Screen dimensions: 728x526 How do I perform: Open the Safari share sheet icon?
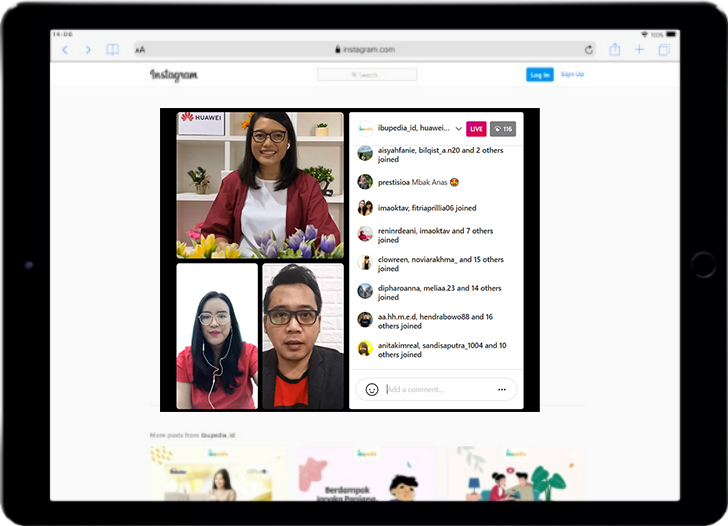615,49
